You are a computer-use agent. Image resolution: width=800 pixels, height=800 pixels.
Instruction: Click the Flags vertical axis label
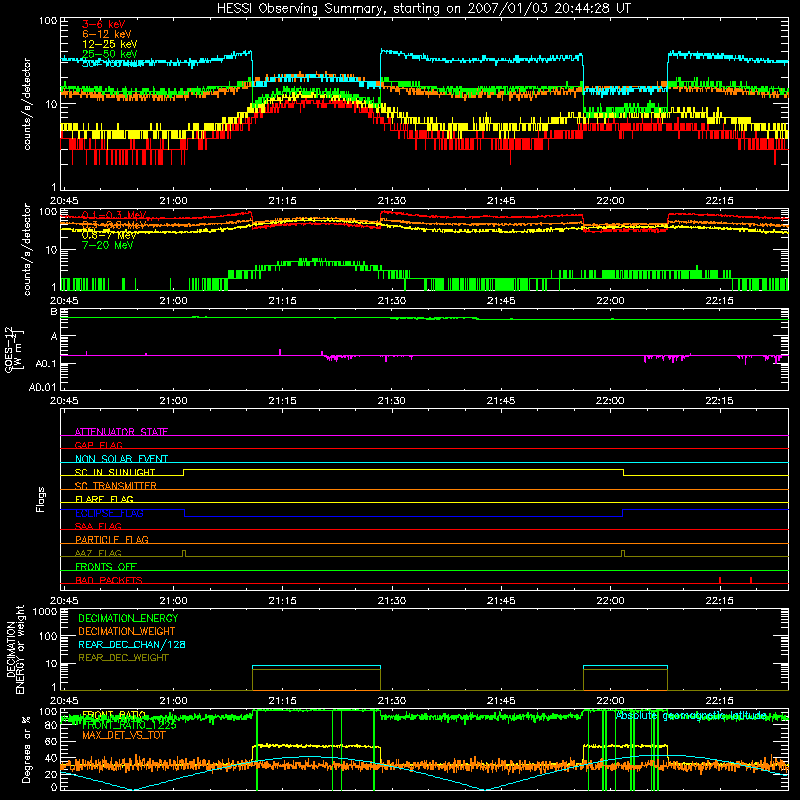pos(41,499)
